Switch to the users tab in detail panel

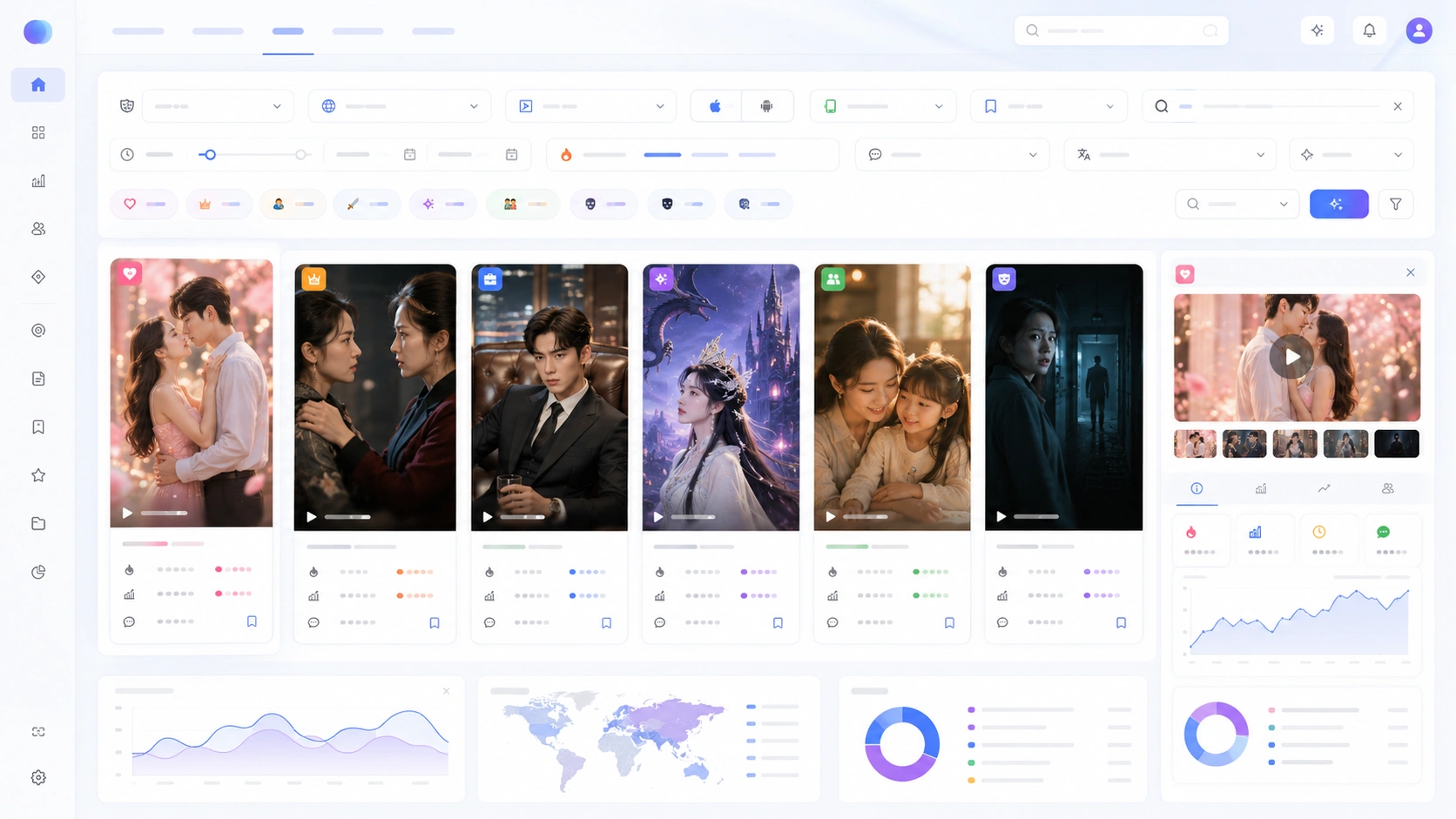click(x=1388, y=488)
